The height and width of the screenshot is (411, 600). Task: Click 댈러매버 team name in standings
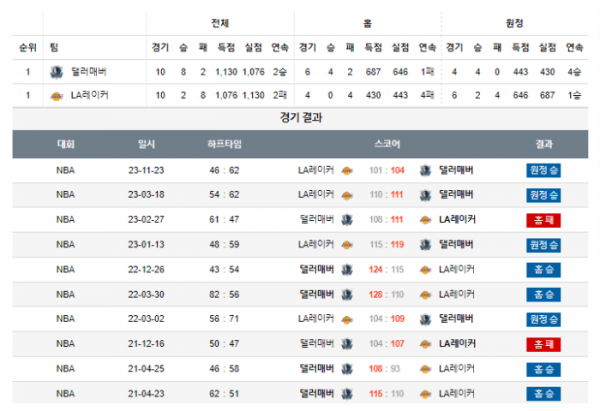(89, 72)
